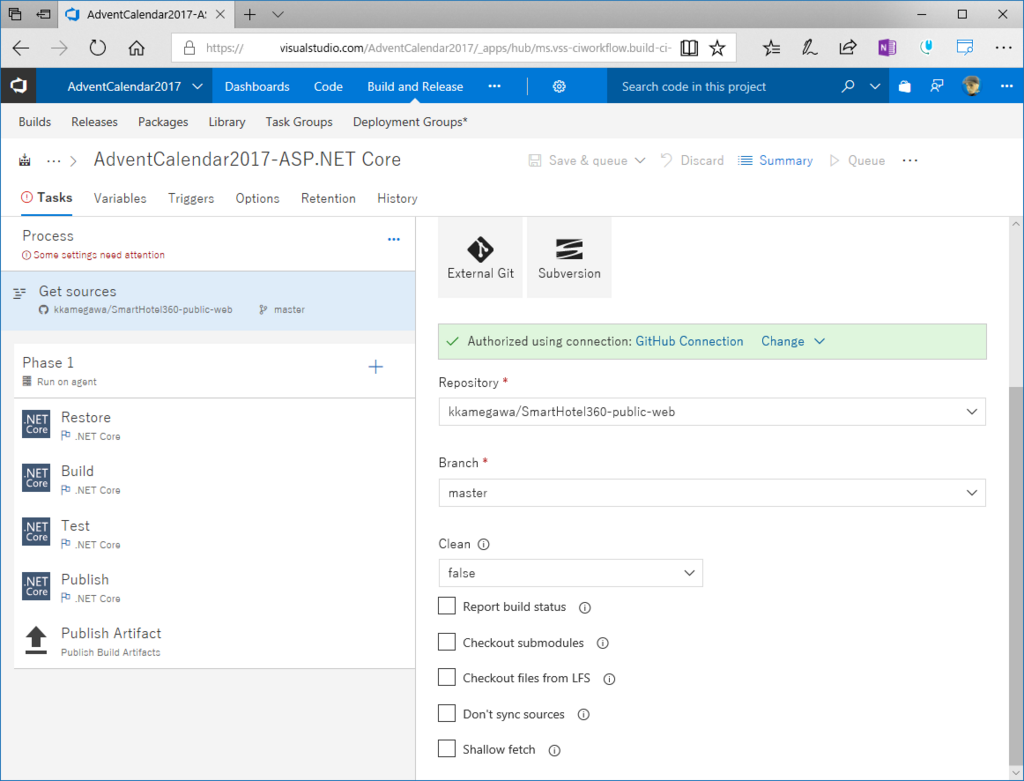Select the Publish Artifact task
1024x781 pixels.
(214, 641)
